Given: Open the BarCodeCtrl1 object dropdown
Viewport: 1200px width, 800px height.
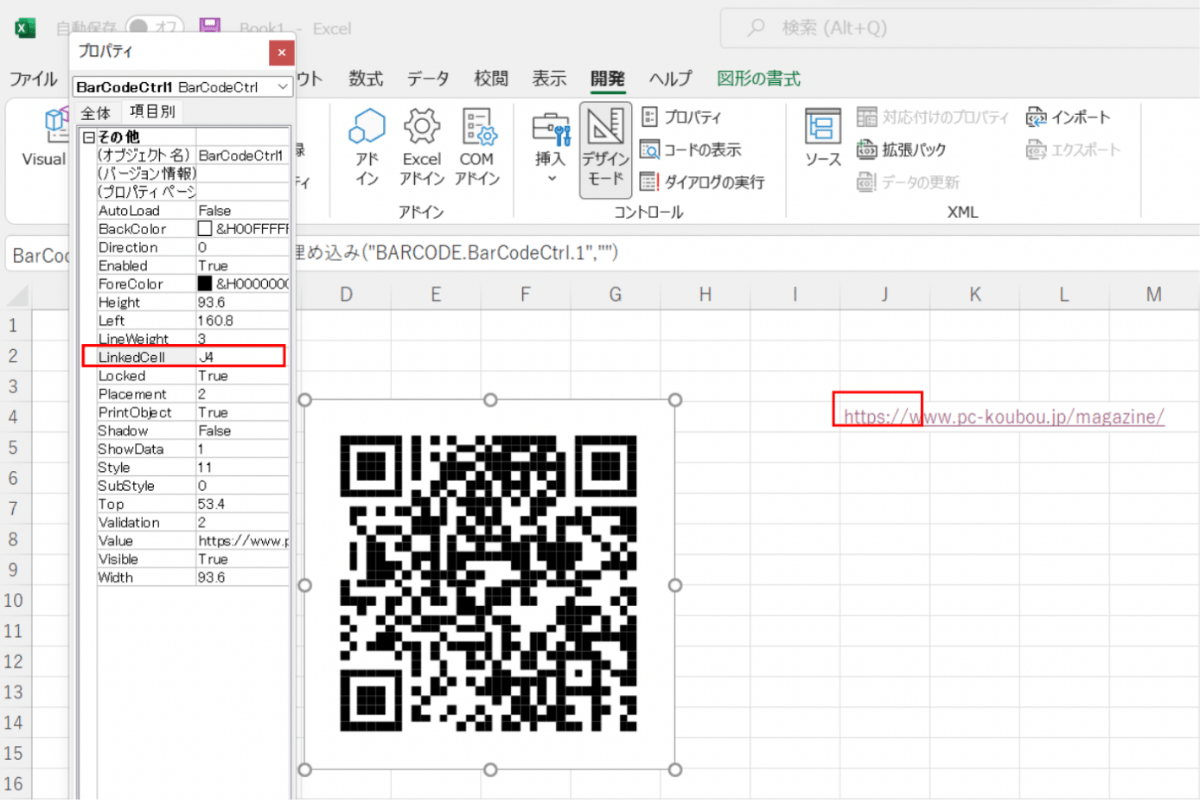Looking at the screenshot, I should pos(283,87).
